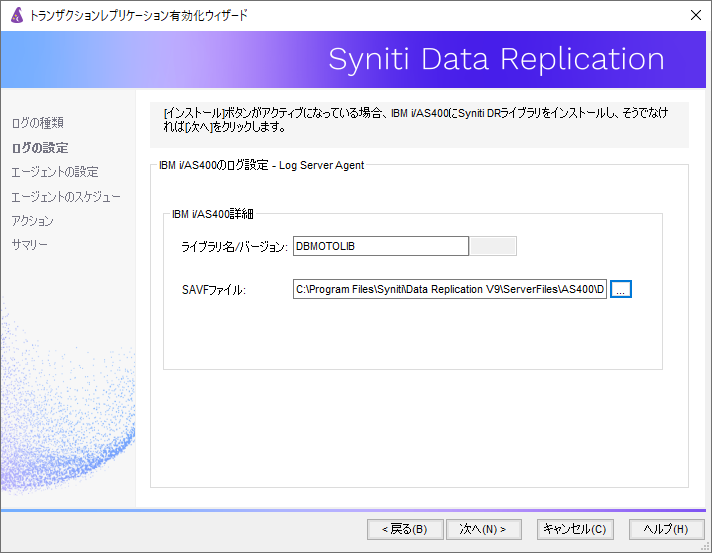
Task: Click the Syniti Data Replication banner title
Action: pos(496,59)
